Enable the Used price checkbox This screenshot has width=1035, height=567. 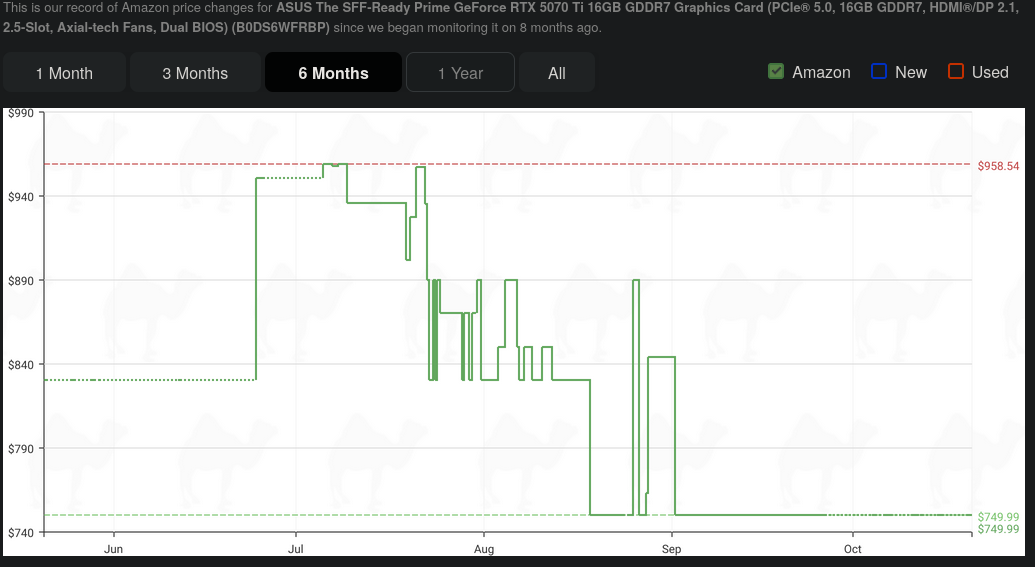pyautogui.click(x=956, y=71)
